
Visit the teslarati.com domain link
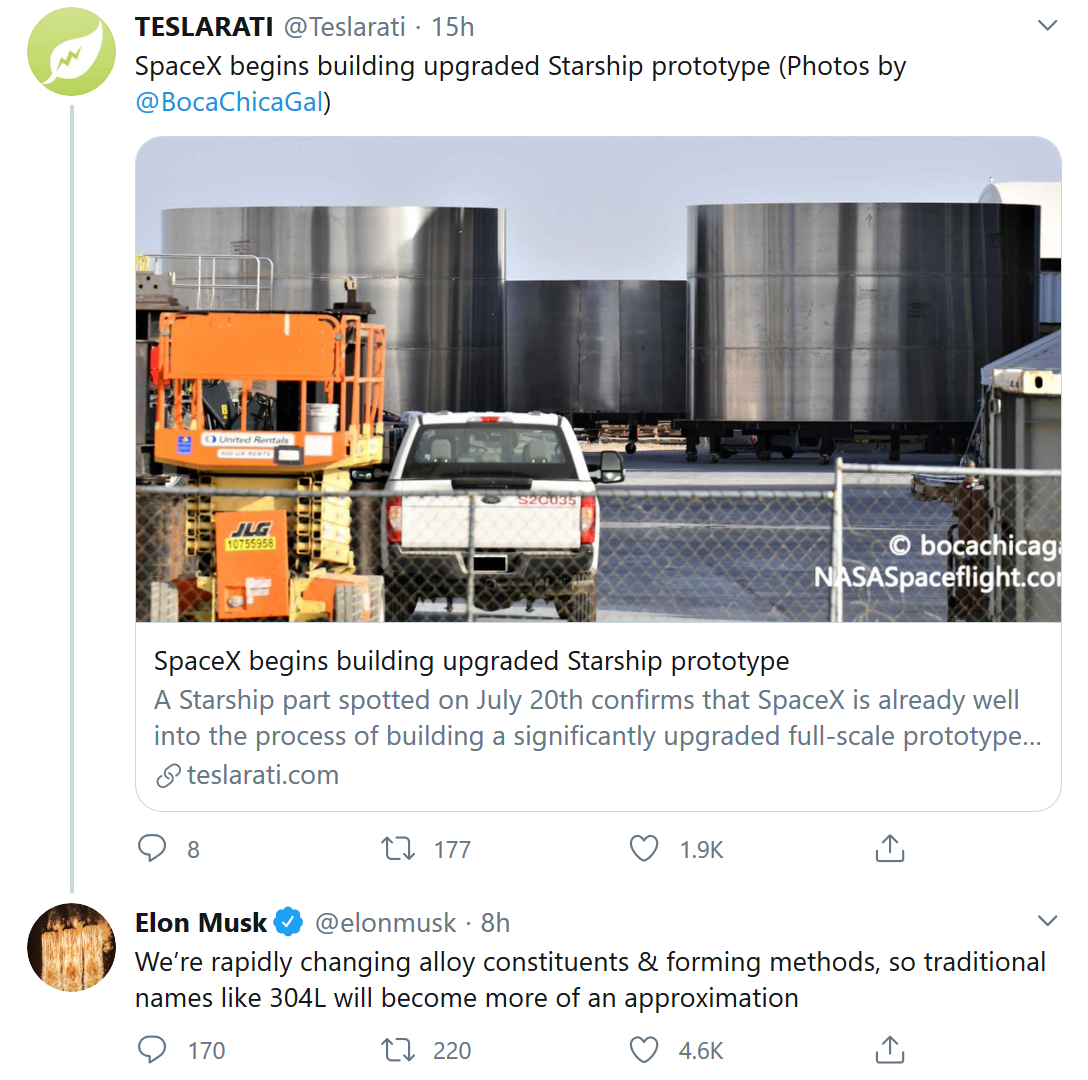pyautogui.click(x=262, y=775)
